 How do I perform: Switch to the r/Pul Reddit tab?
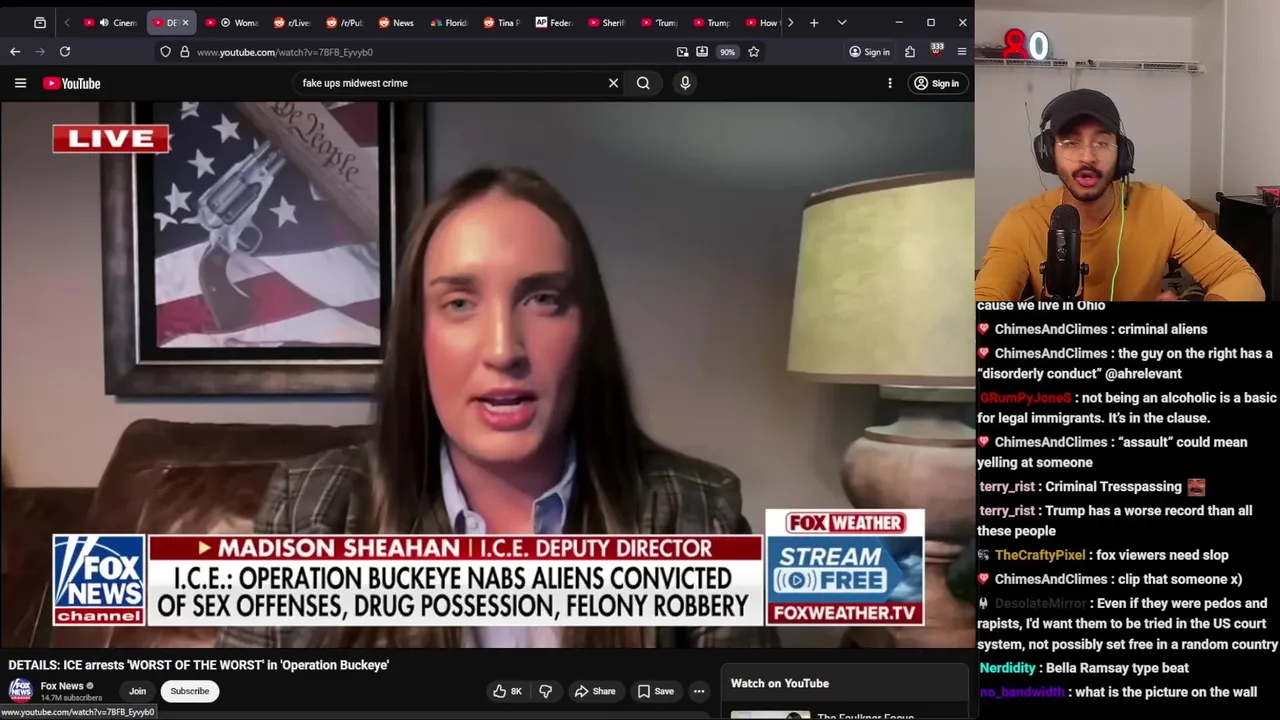tap(345, 22)
